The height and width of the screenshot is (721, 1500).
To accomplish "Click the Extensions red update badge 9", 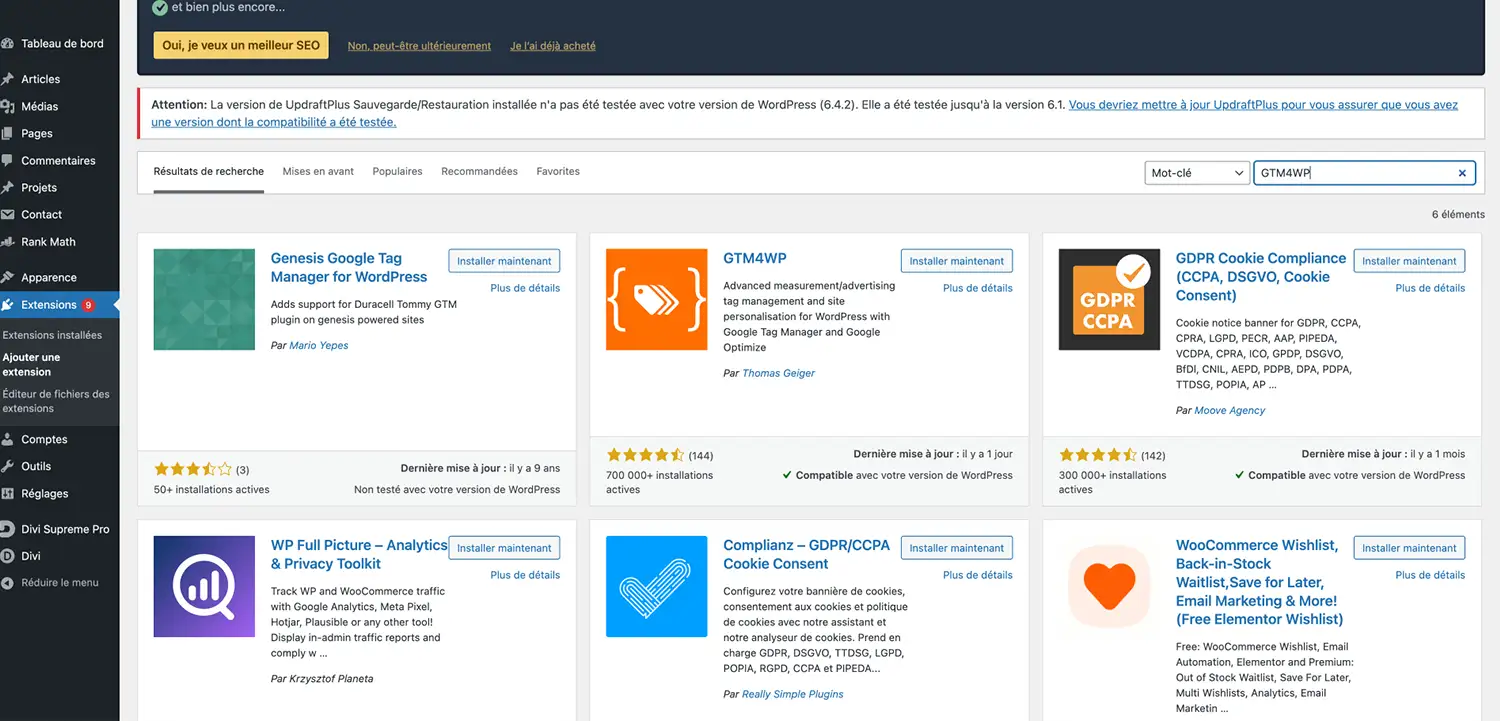I will pyautogui.click(x=88, y=305).
